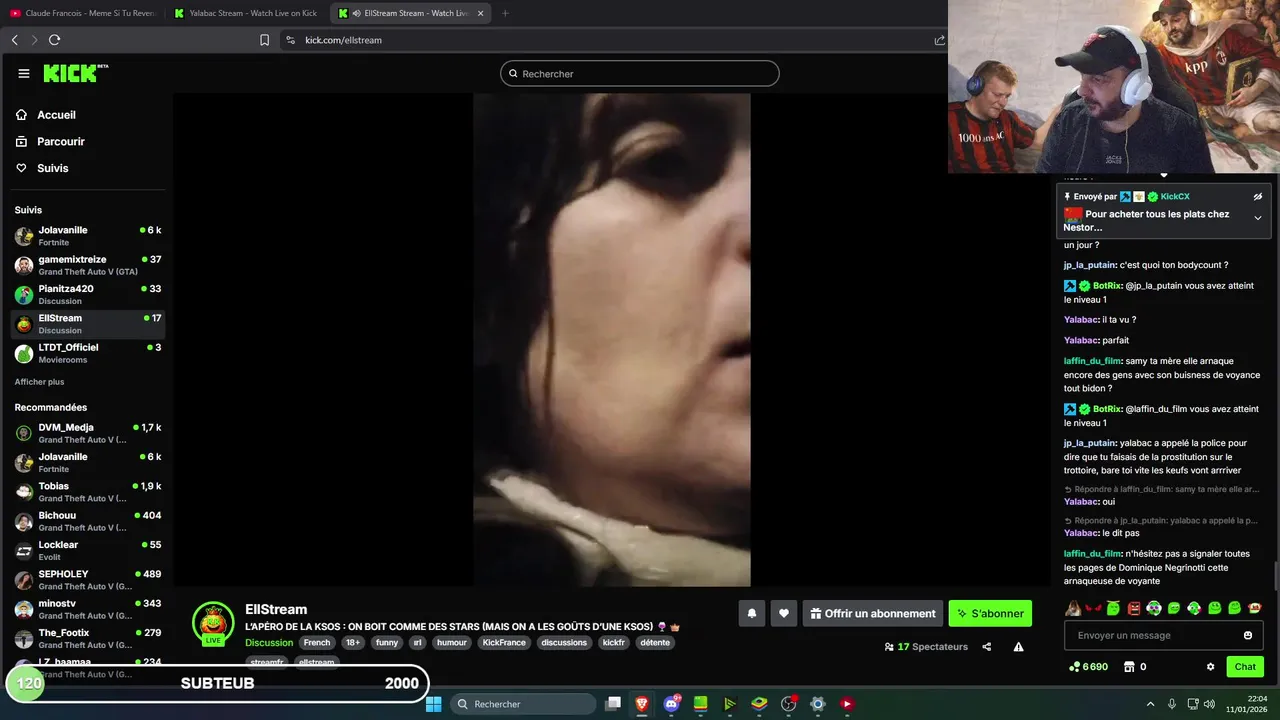Open gamemixtreize channel in sidebar
Image resolution: width=1280 pixels, height=720 pixels.
tap(88, 265)
